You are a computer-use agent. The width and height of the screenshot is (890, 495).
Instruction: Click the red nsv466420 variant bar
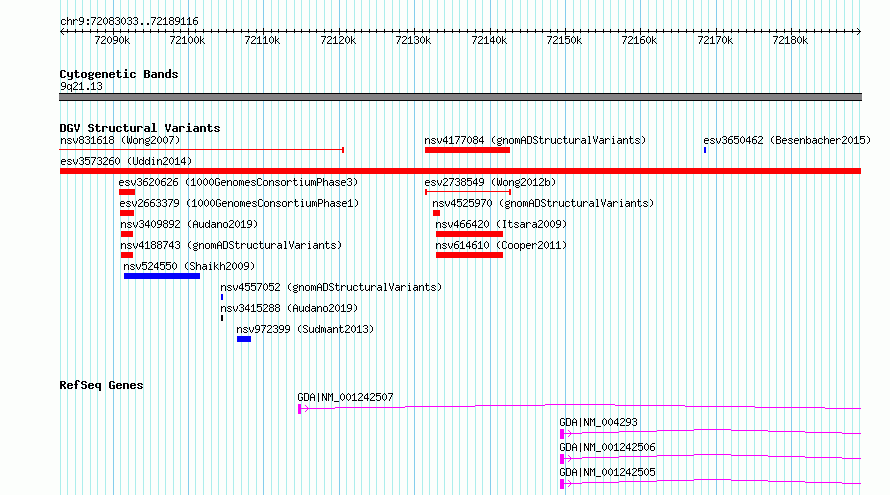pos(469,234)
